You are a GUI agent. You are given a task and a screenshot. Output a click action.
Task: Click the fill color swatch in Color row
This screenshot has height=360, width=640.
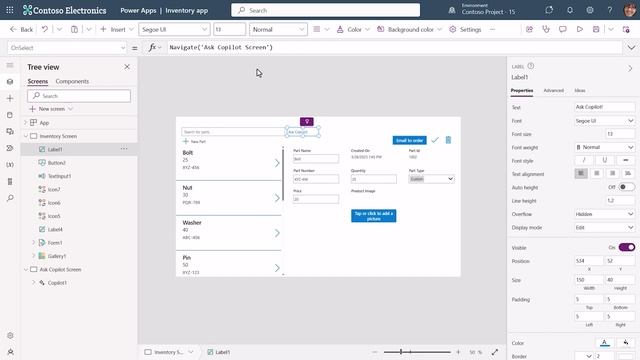[x=626, y=343]
